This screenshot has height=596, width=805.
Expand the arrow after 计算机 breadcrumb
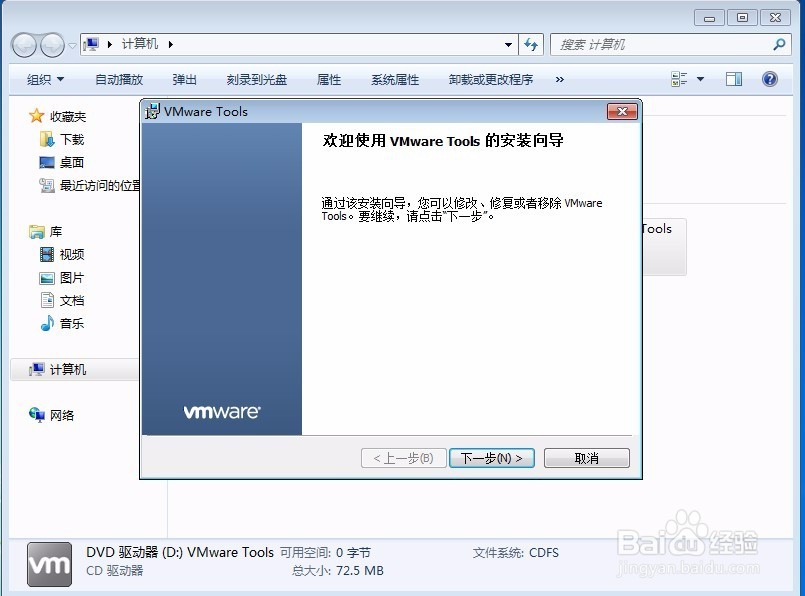click(170, 45)
